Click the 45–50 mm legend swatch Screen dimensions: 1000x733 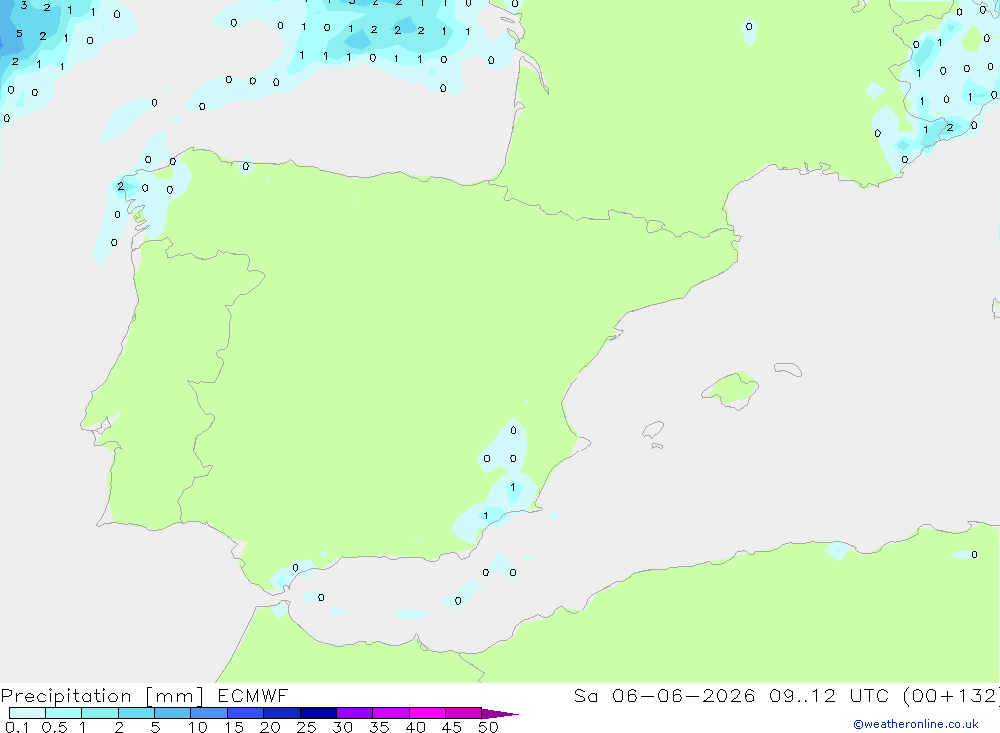[463, 713]
